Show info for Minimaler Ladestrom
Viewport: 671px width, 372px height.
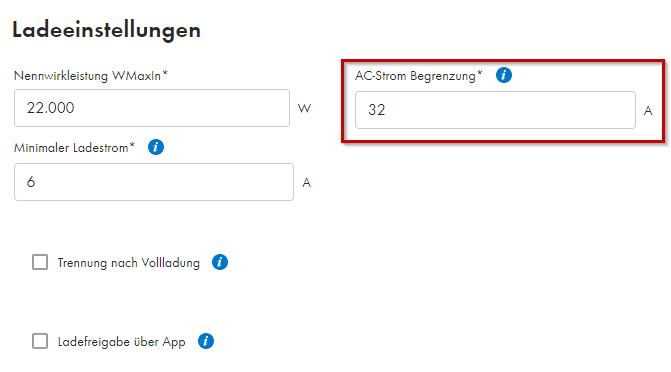coord(156,147)
